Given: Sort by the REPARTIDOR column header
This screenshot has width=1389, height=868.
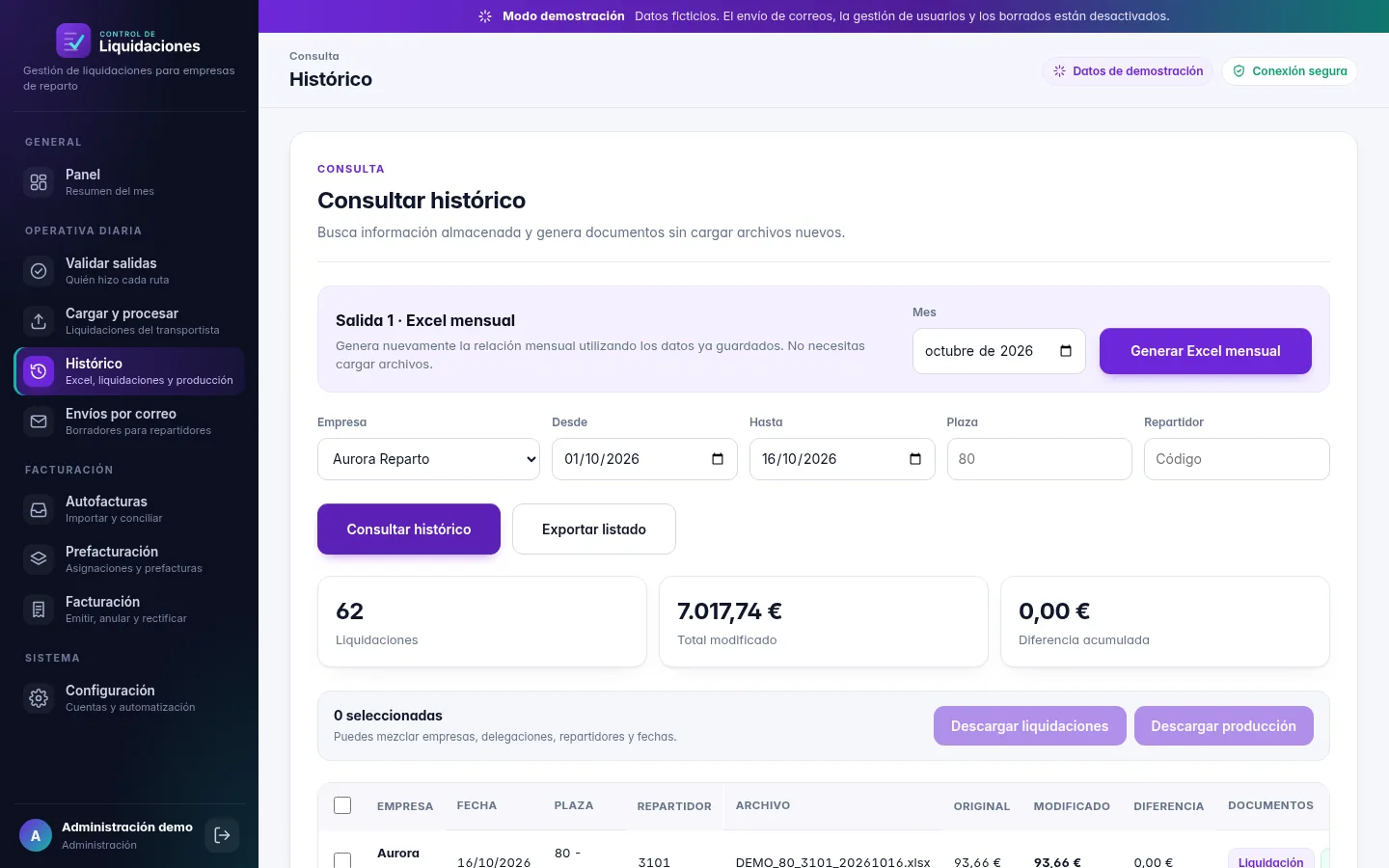Looking at the screenshot, I should pyautogui.click(x=674, y=806).
